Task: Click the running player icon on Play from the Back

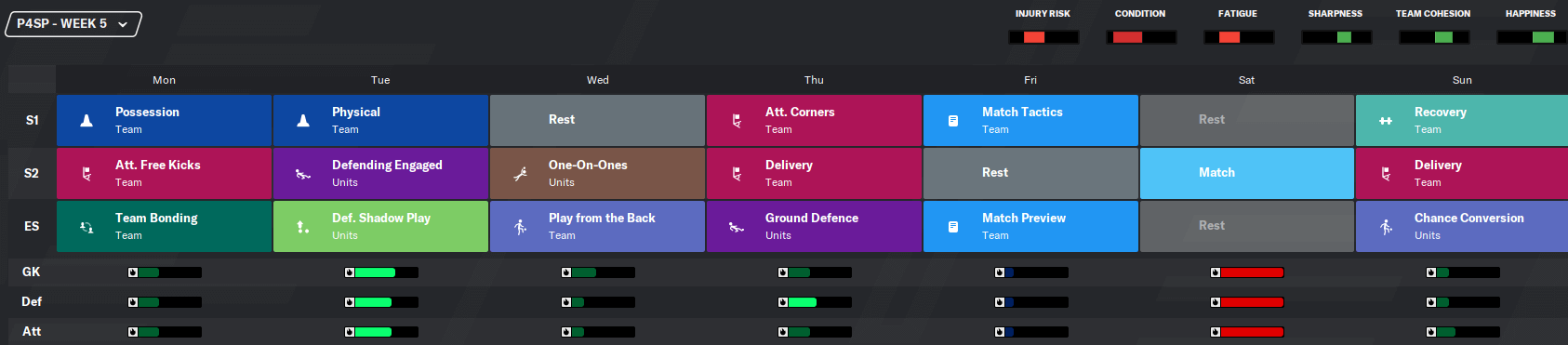Action: point(520,226)
